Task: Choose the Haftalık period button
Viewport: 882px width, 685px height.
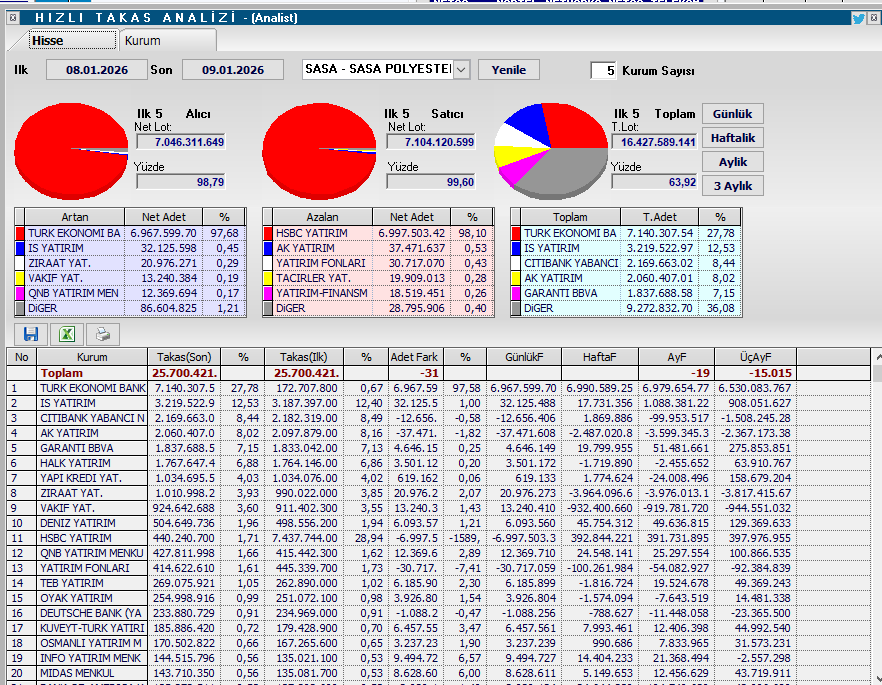Action: click(x=732, y=138)
